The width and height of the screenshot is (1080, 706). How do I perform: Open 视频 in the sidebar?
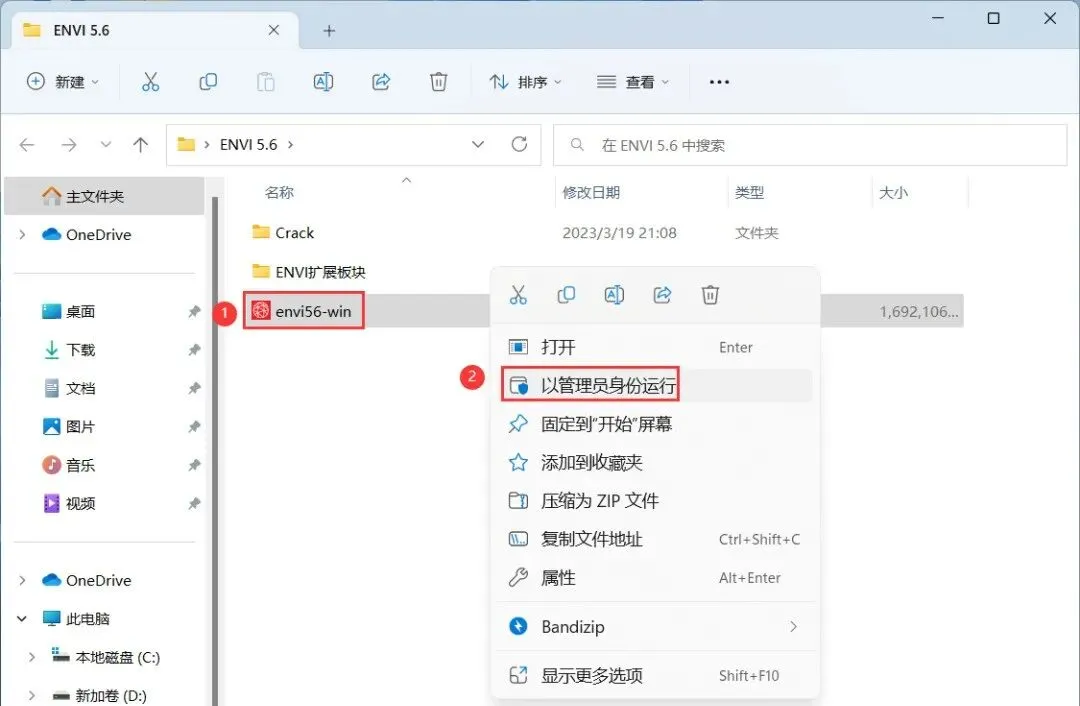80,503
